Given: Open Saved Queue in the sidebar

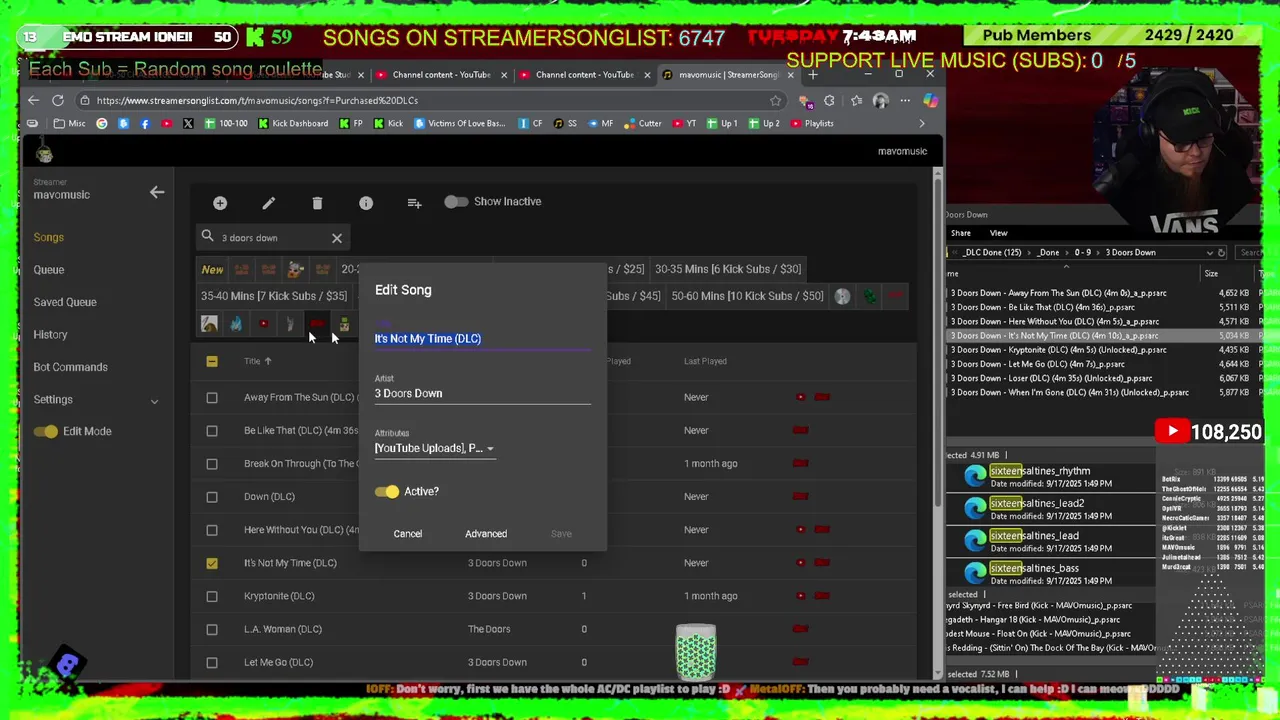Looking at the screenshot, I should point(65,302).
